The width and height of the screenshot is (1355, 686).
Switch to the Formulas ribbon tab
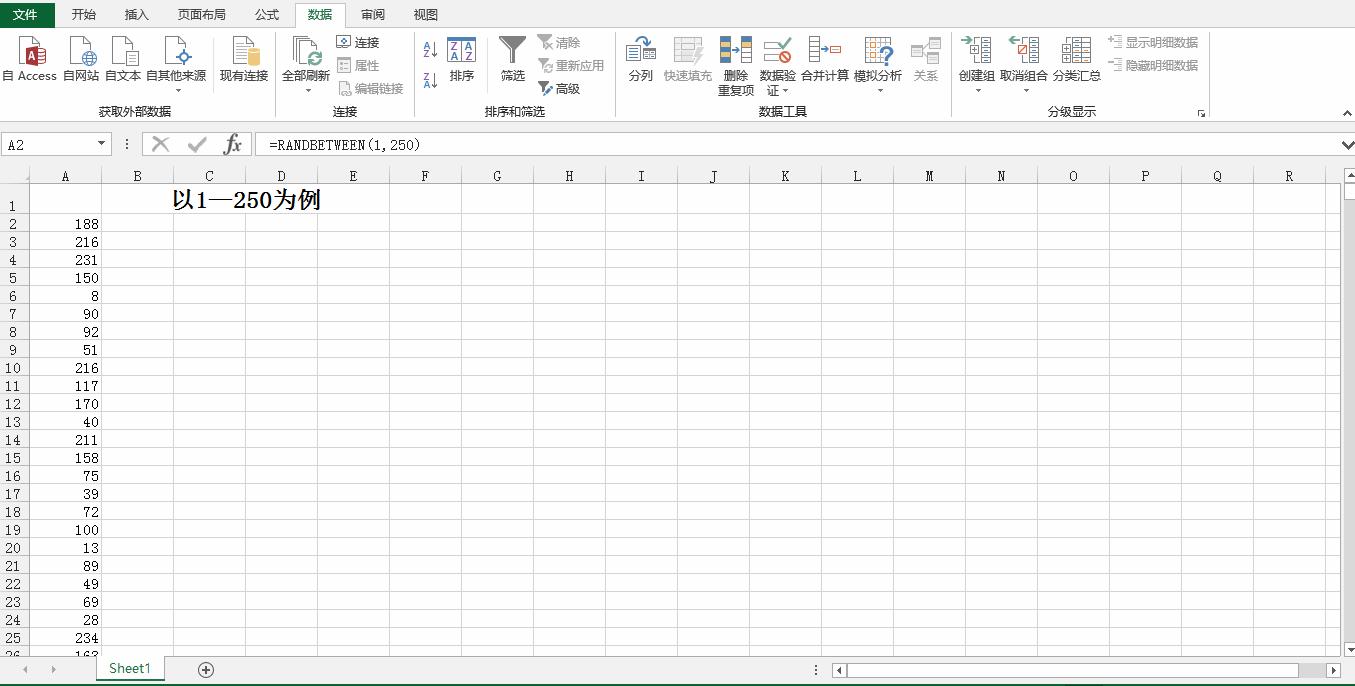point(266,14)
